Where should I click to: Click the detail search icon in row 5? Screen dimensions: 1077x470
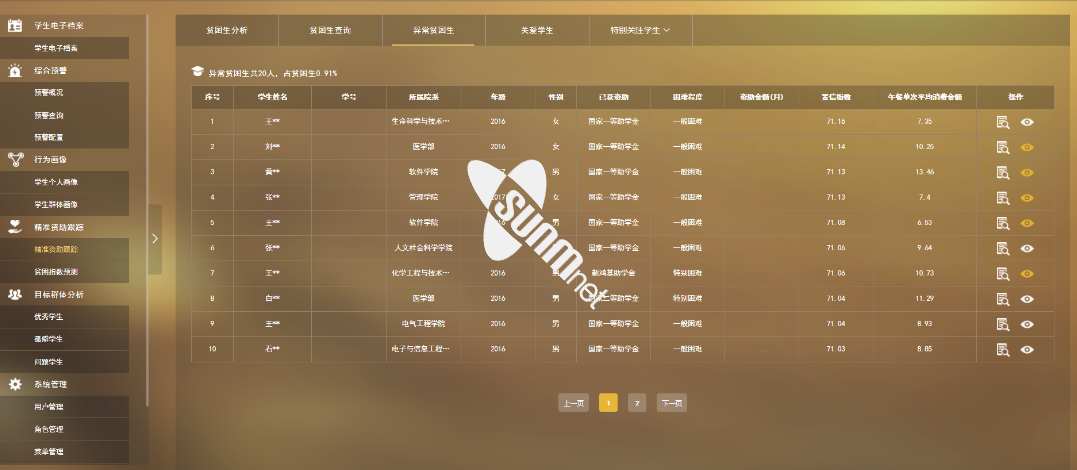pyautogui.click(x=1002, y=223)
